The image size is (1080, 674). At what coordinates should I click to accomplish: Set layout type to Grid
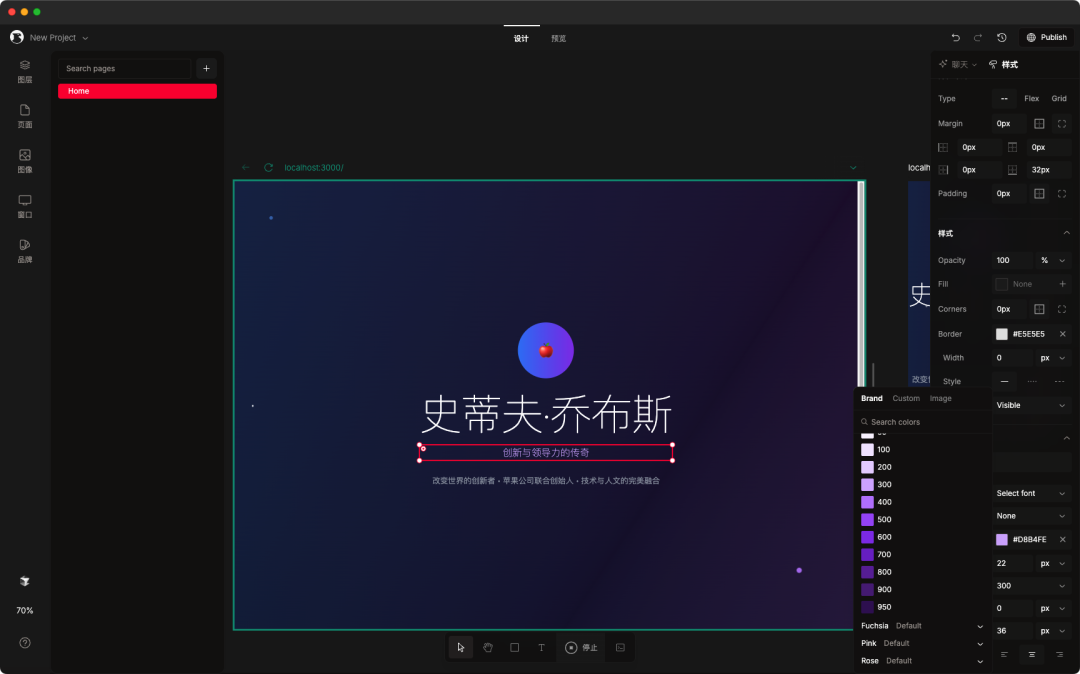[x=1059, y=98]
